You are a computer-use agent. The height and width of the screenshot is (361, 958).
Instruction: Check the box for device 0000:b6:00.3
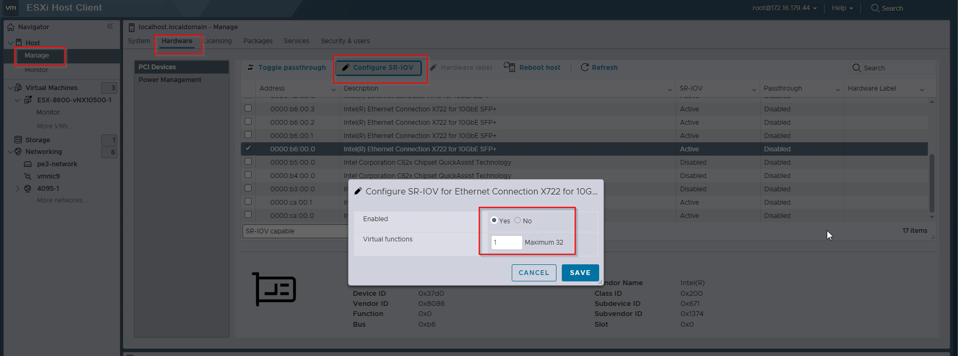(x=248, y=108)
